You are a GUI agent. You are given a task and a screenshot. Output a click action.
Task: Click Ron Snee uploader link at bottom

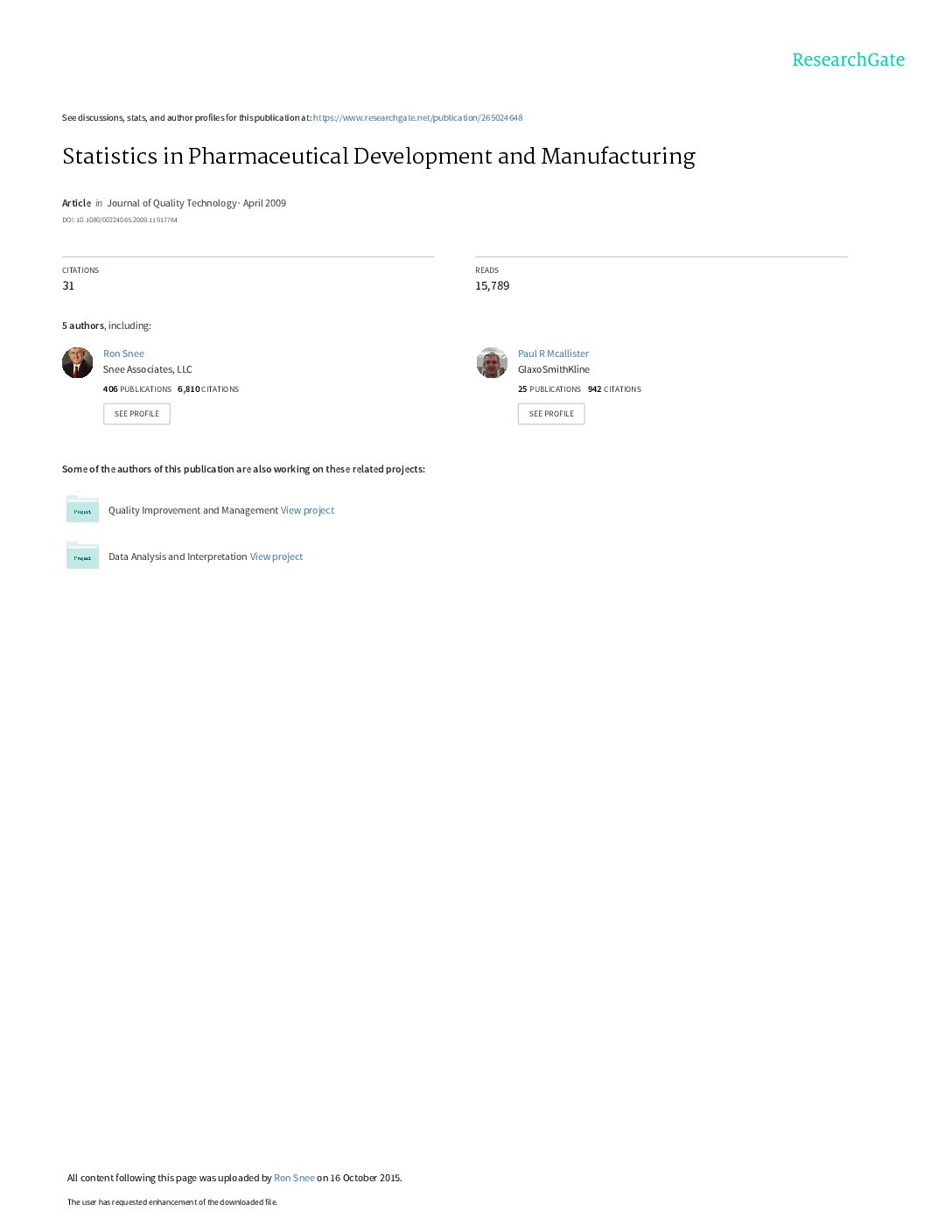click(x=294, y=1178)
